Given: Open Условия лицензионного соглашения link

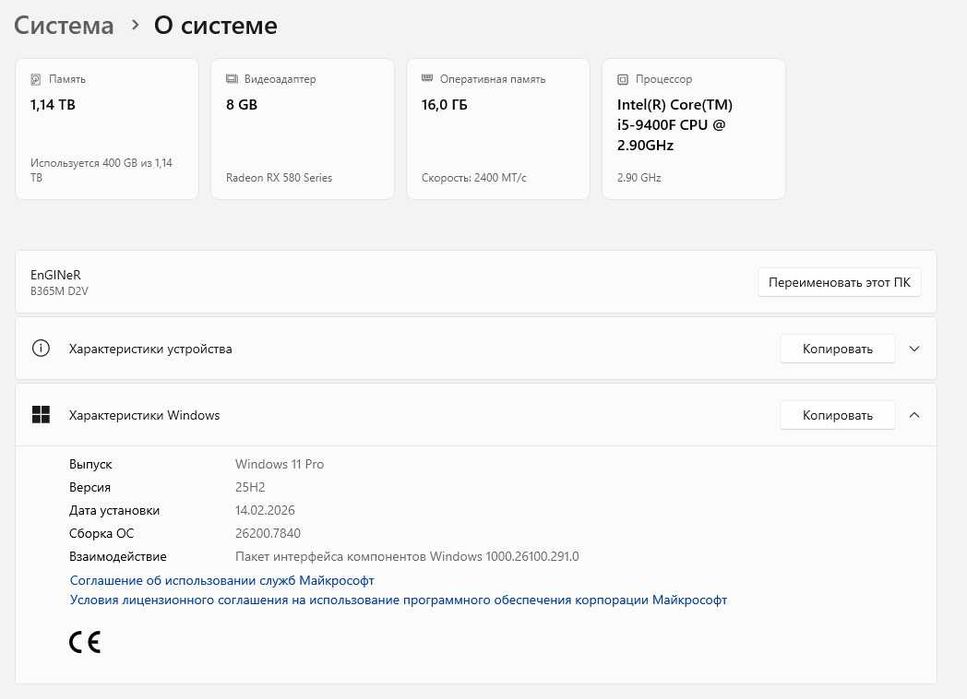Looking at the screenshot, I should 398,600.
